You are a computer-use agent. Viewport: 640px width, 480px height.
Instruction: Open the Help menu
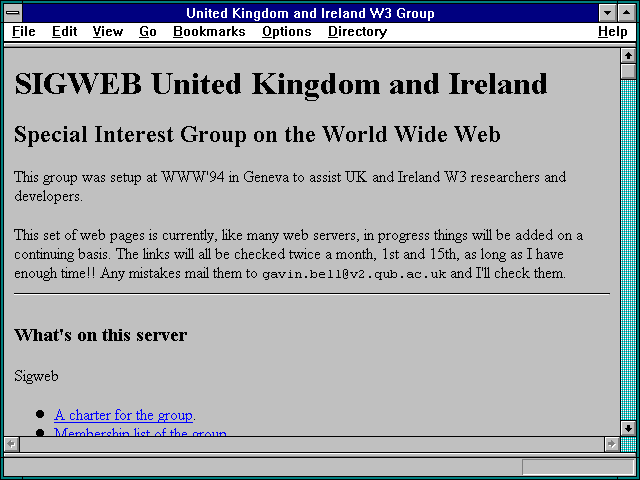tap(613, 31)
